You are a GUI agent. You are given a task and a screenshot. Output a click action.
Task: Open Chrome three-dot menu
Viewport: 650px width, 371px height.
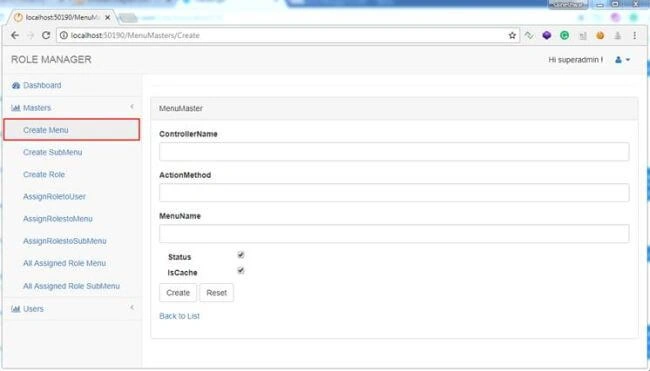coord(635,36)
